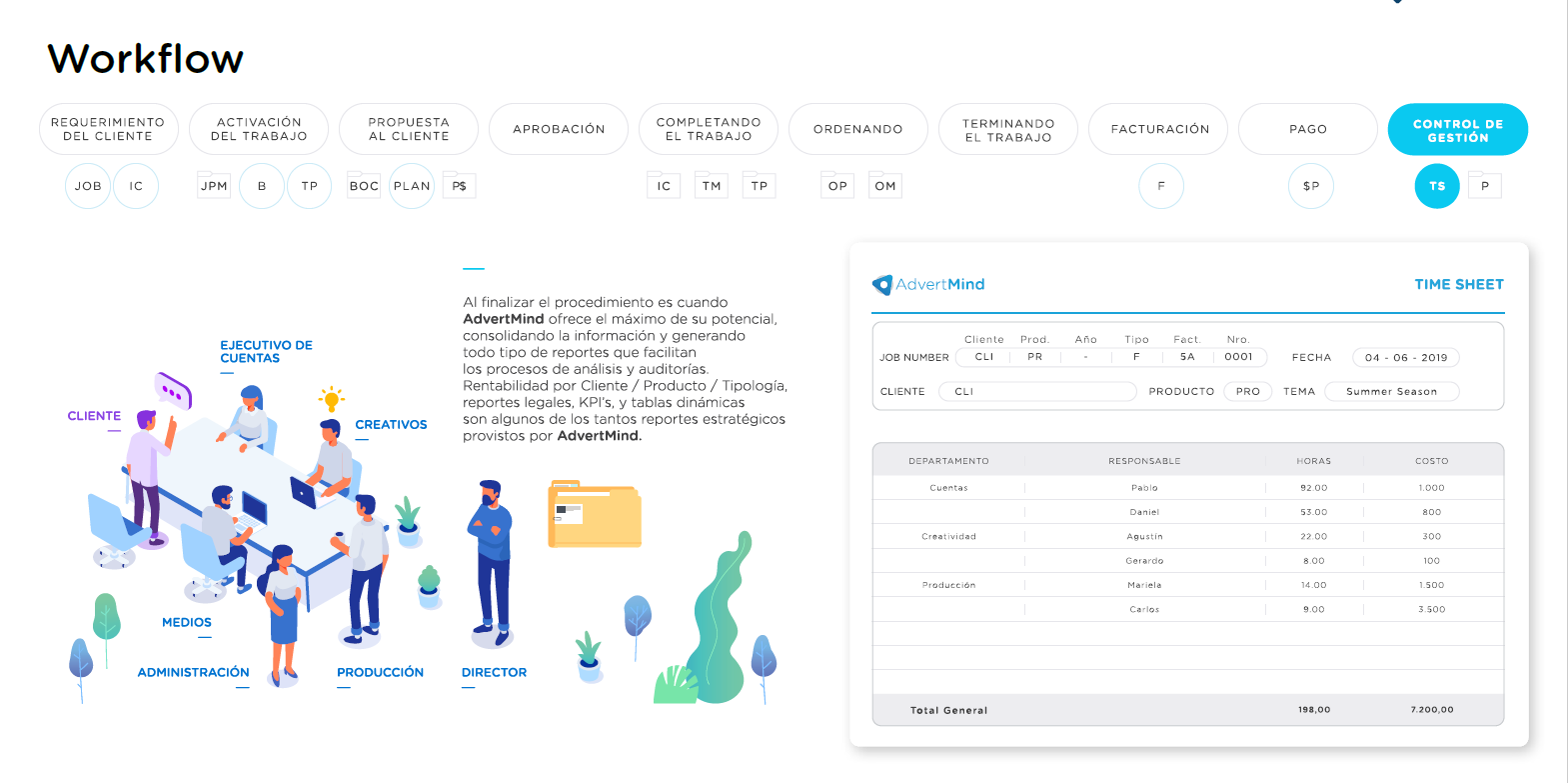Click the Fecha field 04 - 06 - 2019
Screen dimensions: 1568x783
(x=1405, y=358)
